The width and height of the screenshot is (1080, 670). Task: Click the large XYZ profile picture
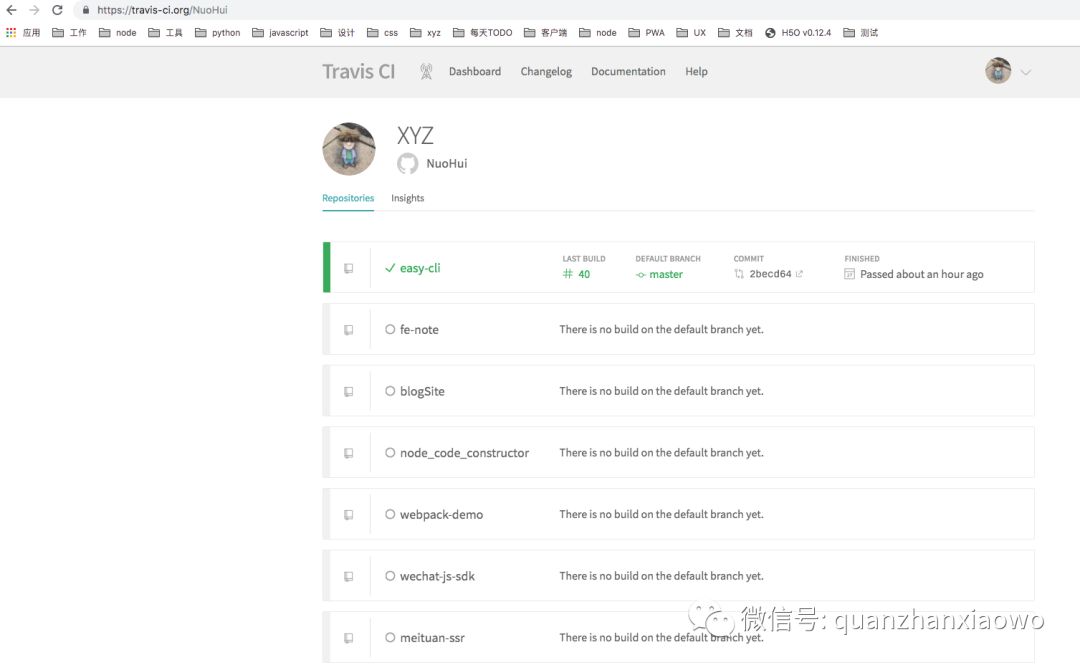(x=349, y=149)
